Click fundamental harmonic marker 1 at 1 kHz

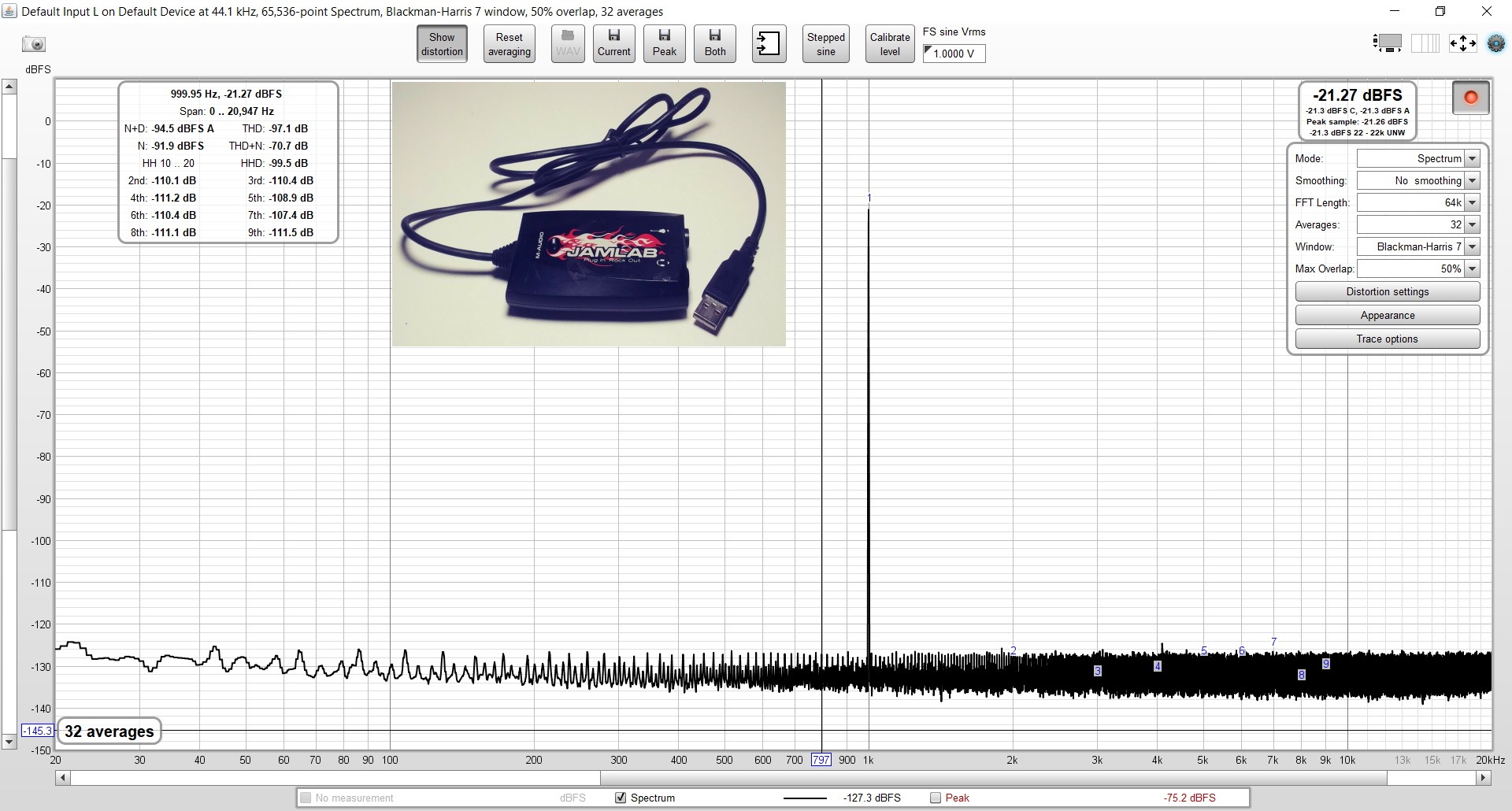[x=869, y=198]
